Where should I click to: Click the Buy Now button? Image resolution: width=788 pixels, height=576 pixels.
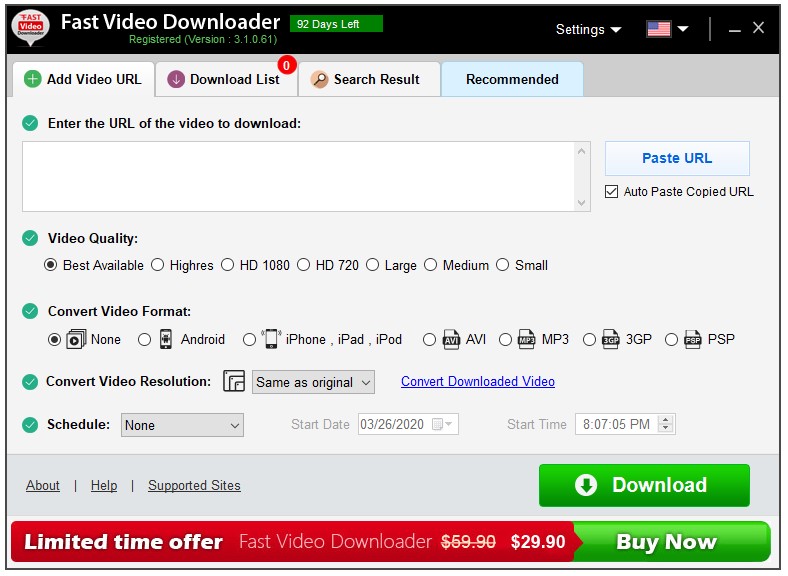[x=670, y=542]
